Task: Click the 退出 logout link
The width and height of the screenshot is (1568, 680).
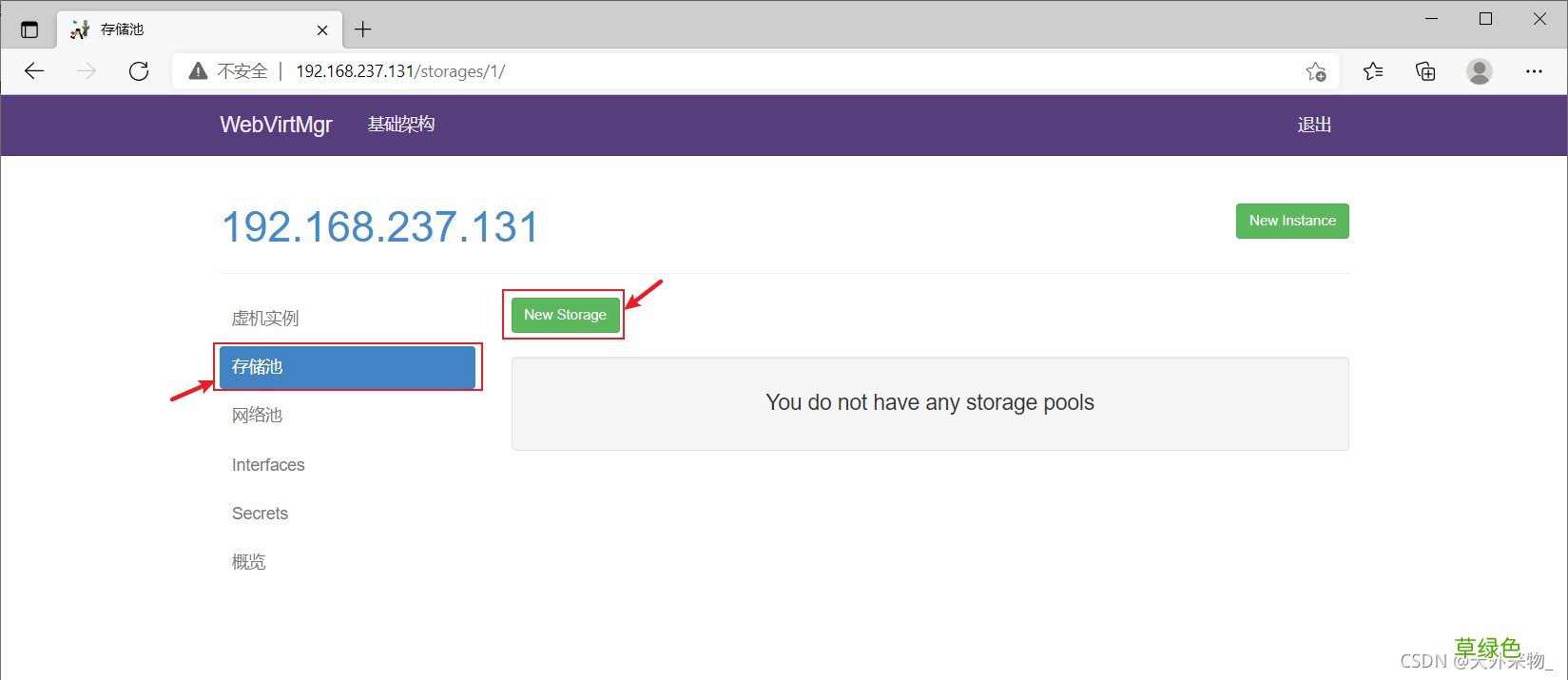Action: 1314,125
